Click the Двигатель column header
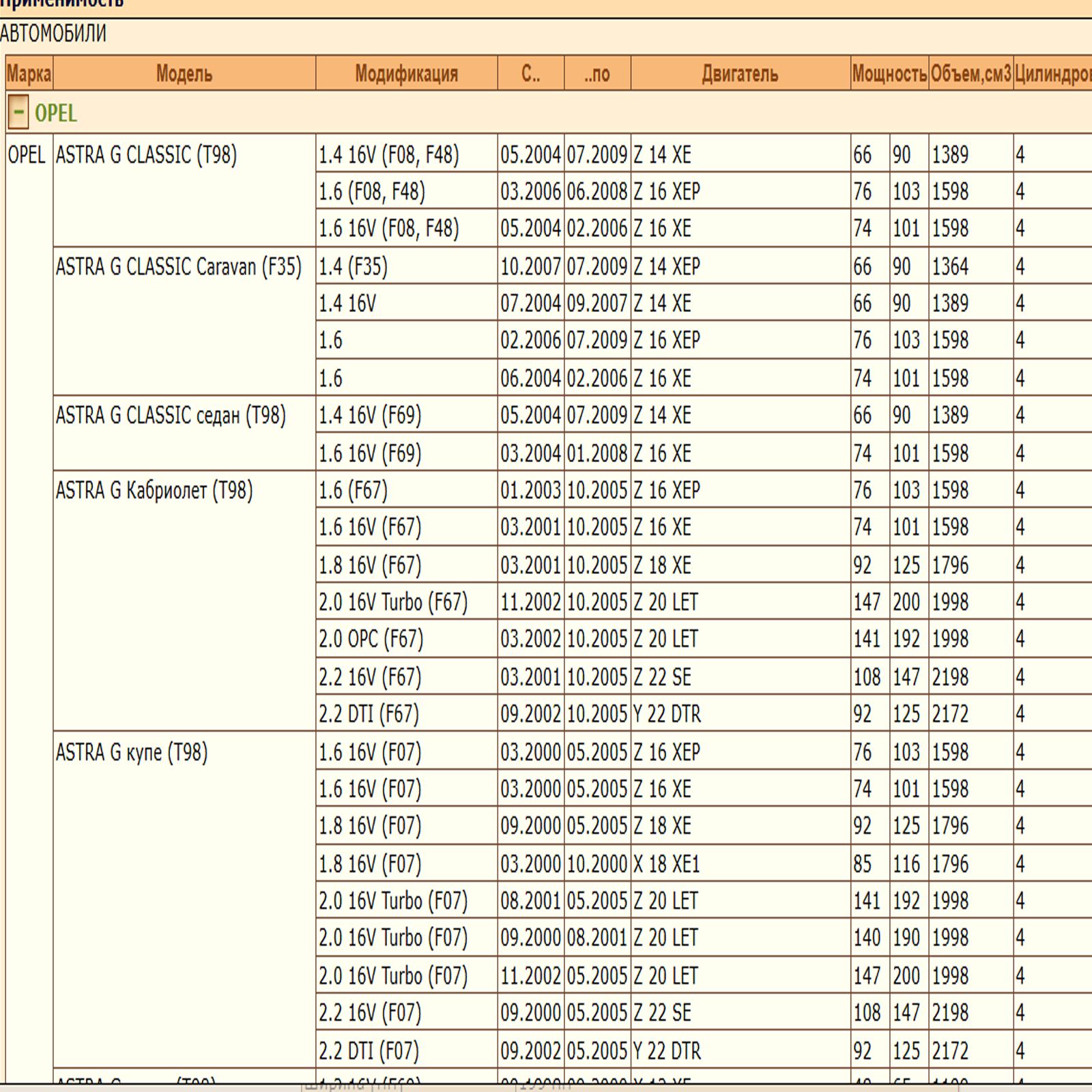Image resolution: width=1092 pixels, height=1092 pixels. (740, 74)
